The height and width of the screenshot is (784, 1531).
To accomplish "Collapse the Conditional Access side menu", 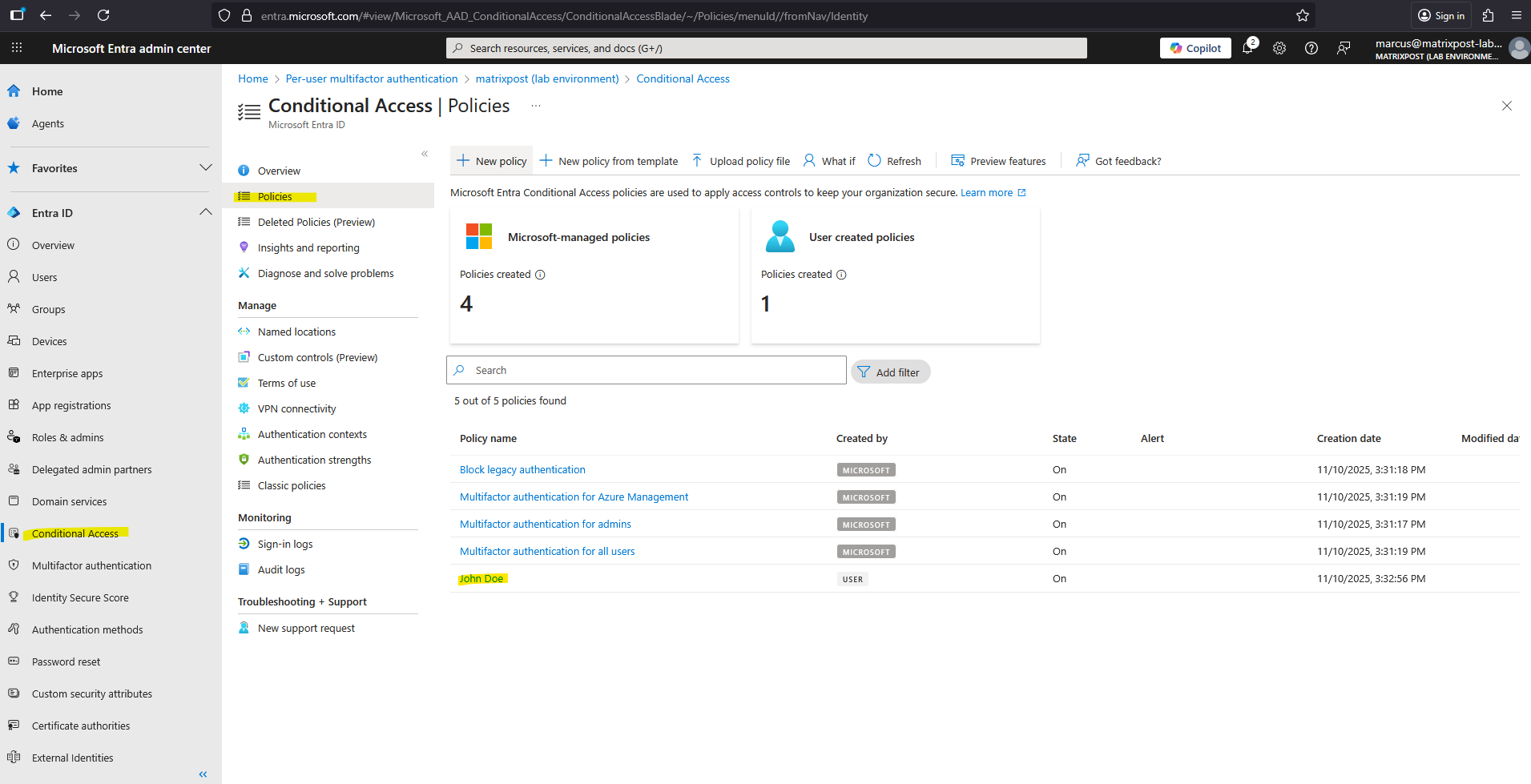I will pos(425,154).
